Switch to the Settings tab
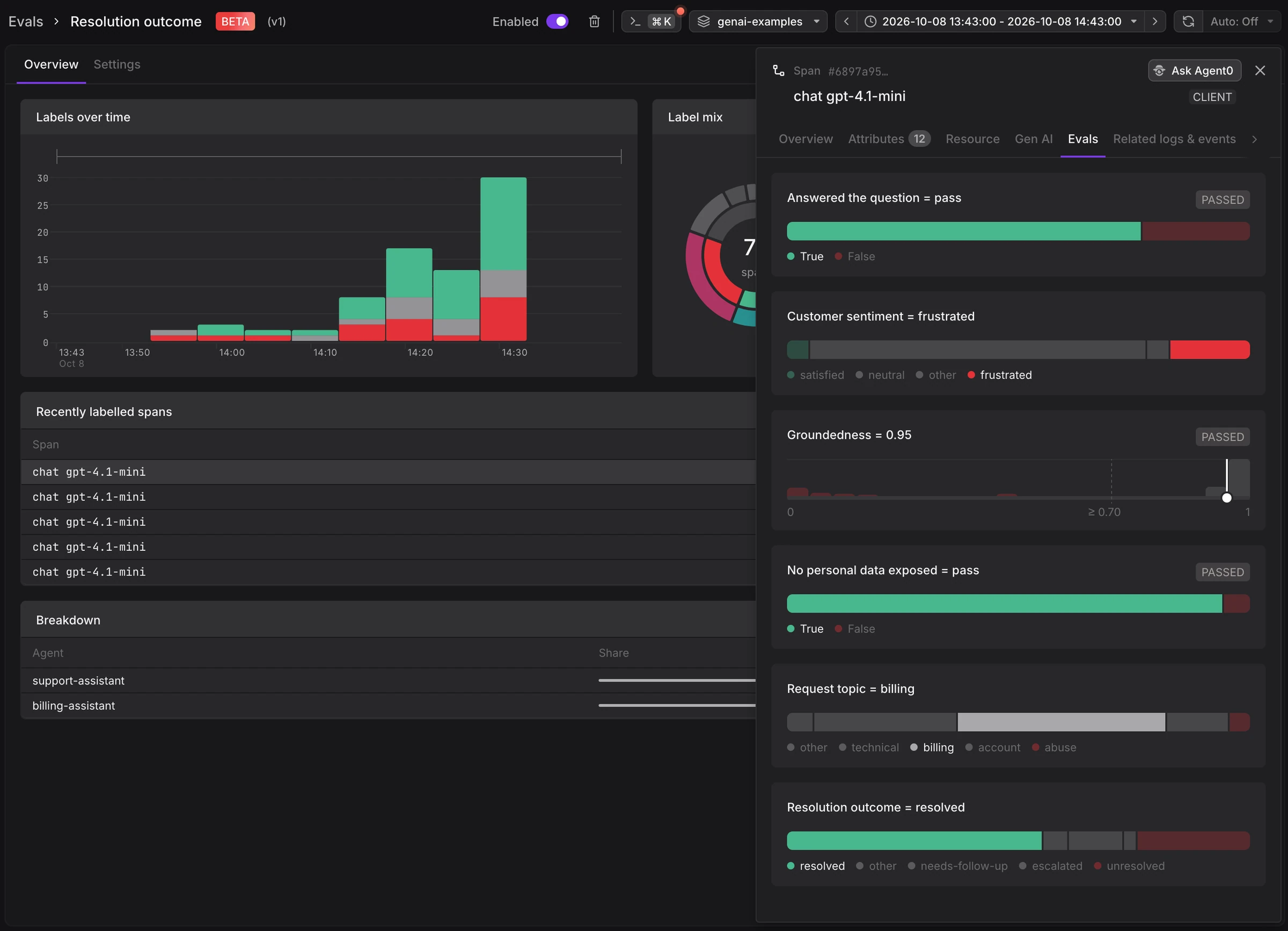The height and width of the screenshot is (931, 1288). 117,65
